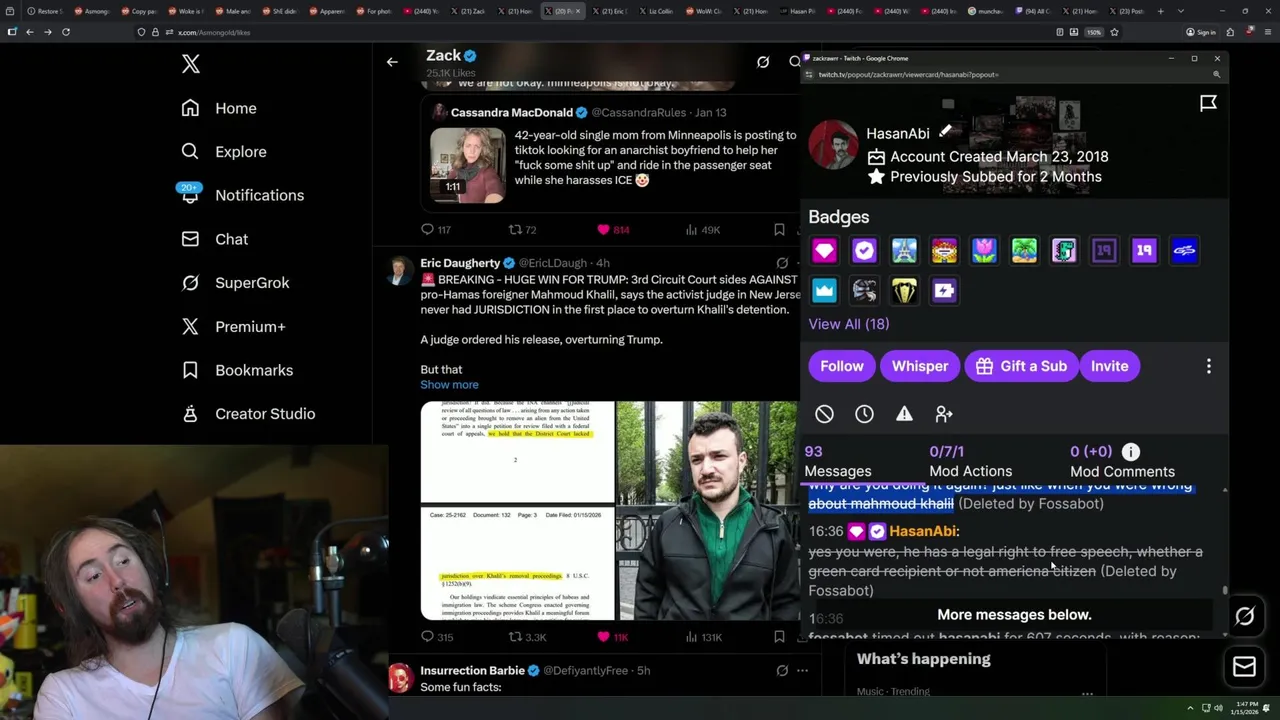The height and width of the screenshot is (720, 1280).
Task: Click the pink diamond badge
Action: (824, 251)
